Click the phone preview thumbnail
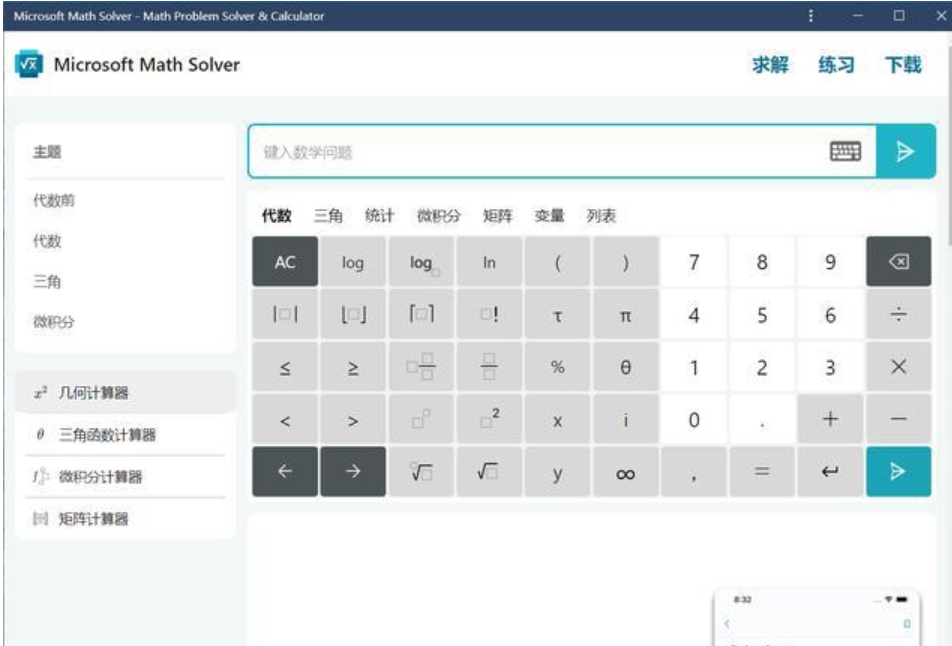The image size is (952, 646). pyautogui.click(x=817, y=617)
